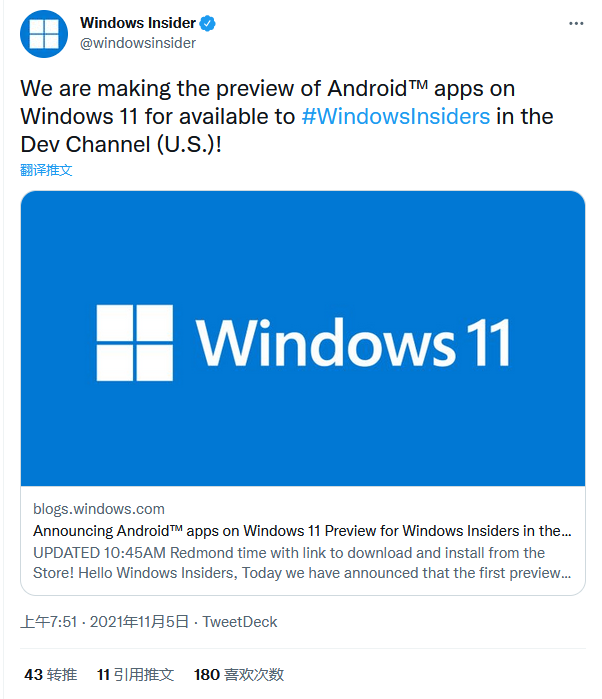
Task: Click the Windows logo in the card image
Action: tap(135, 343)
